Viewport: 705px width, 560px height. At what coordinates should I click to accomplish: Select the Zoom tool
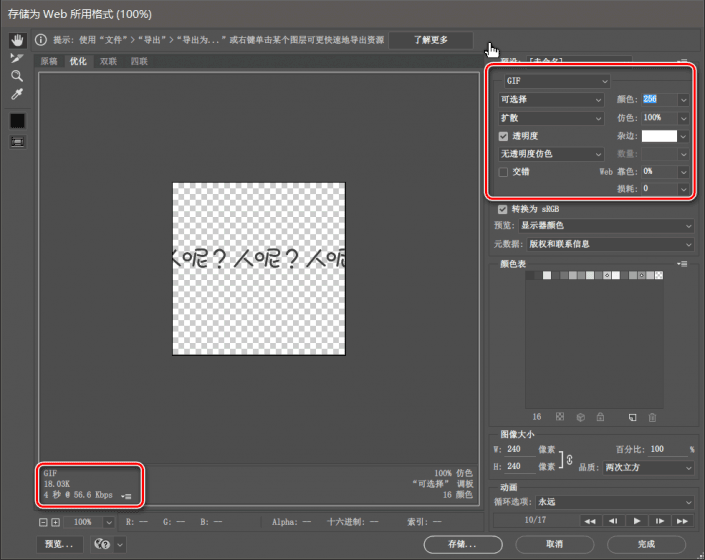tap(17, 76)
